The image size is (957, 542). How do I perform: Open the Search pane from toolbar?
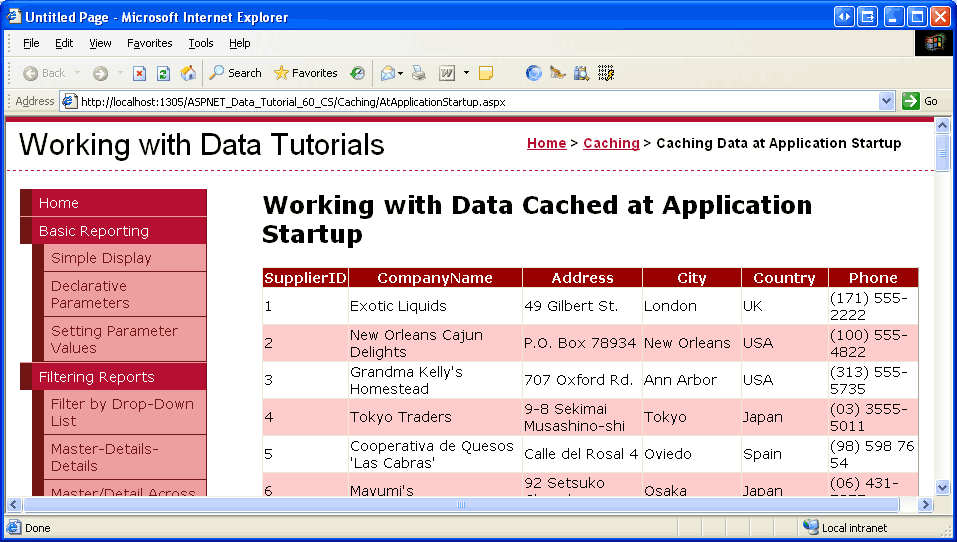click(235, 73)
